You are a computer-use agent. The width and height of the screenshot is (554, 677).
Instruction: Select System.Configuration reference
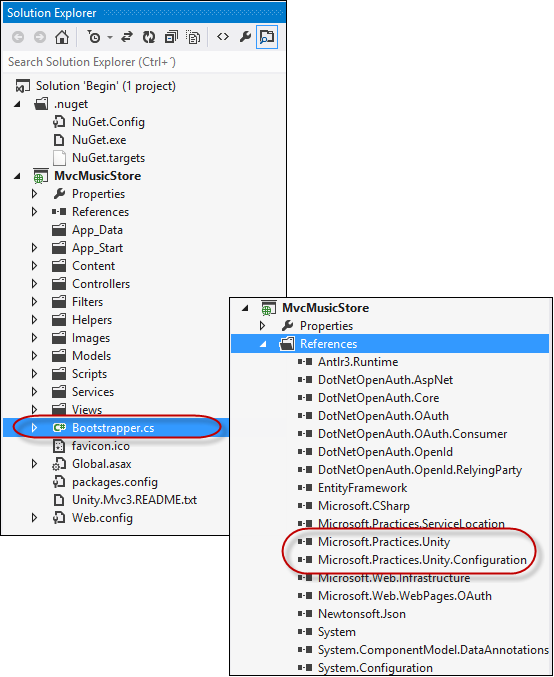click(375, 668)
